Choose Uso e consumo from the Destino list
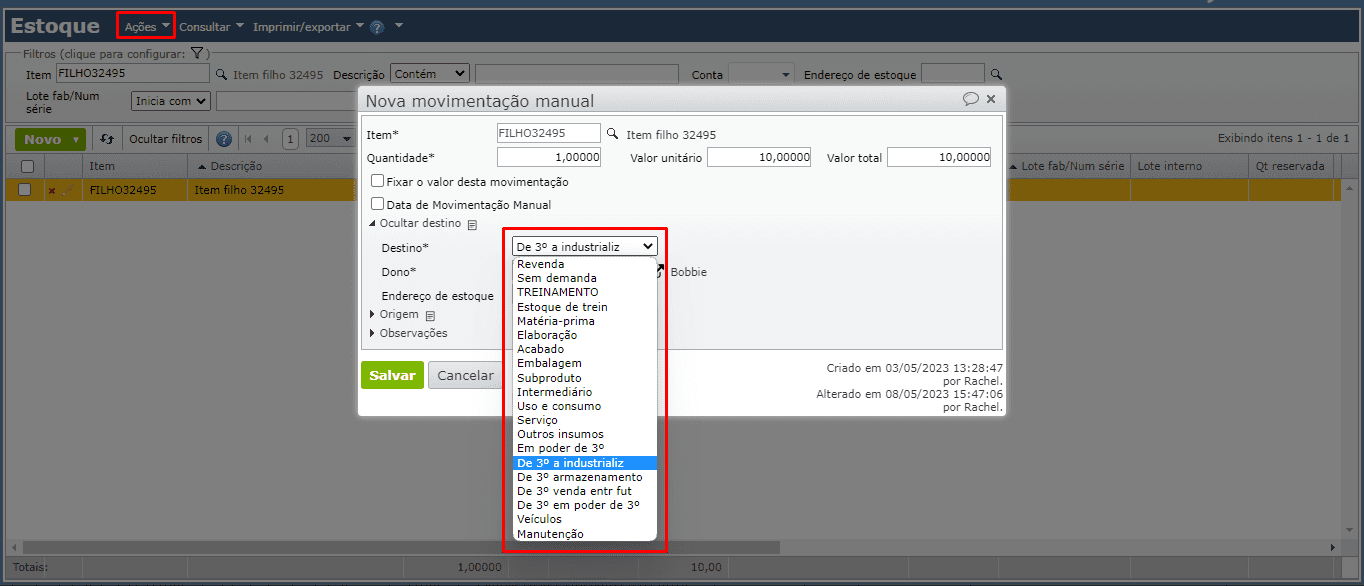The image size is (1364, 586). (585, 406)
